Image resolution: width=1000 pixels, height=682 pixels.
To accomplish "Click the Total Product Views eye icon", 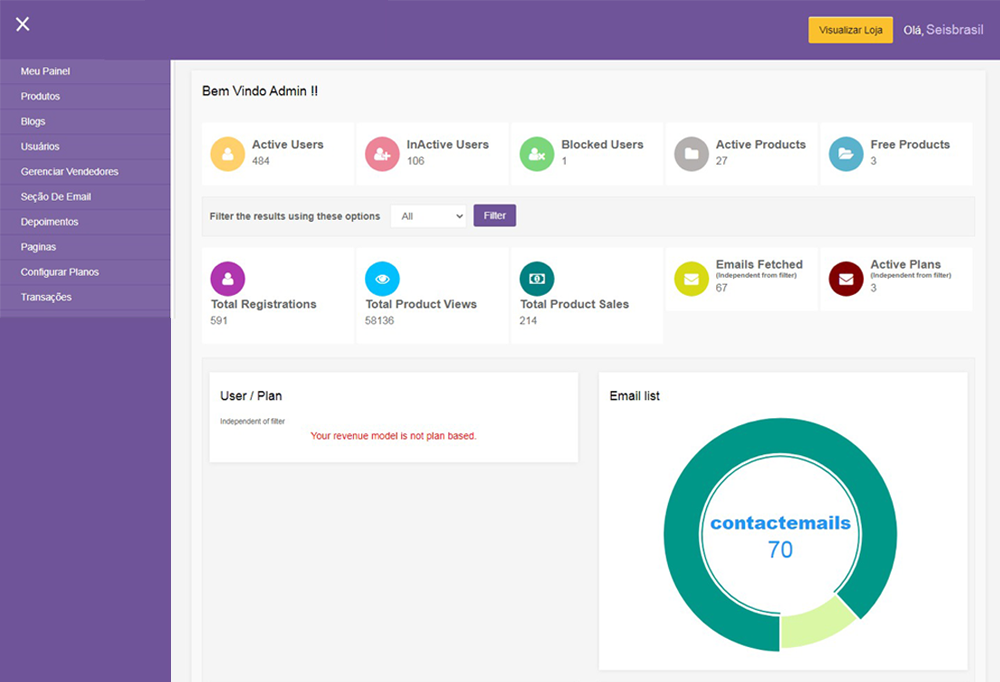I will 382,278.
